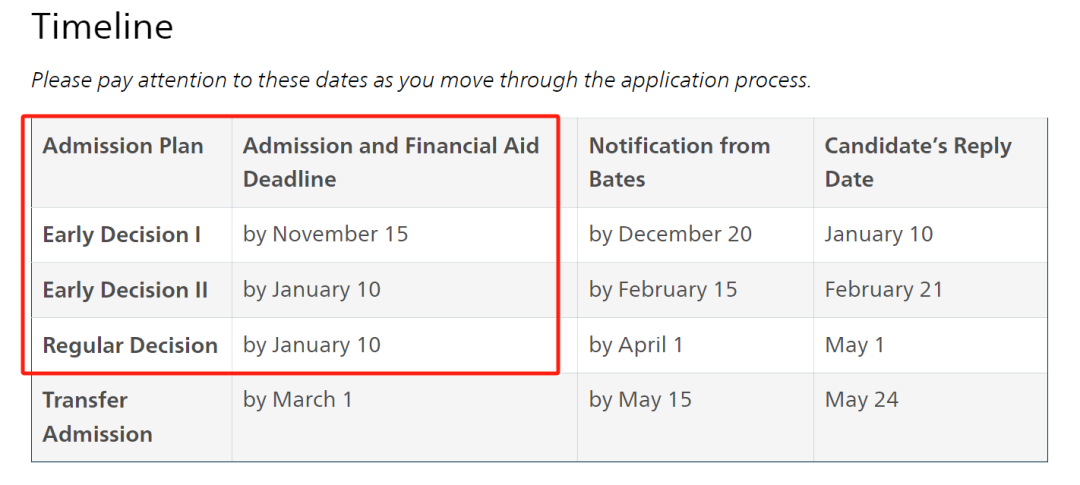Click the 'by December 20' notification cell
The image size is (1080, 485).
point(670,234)
